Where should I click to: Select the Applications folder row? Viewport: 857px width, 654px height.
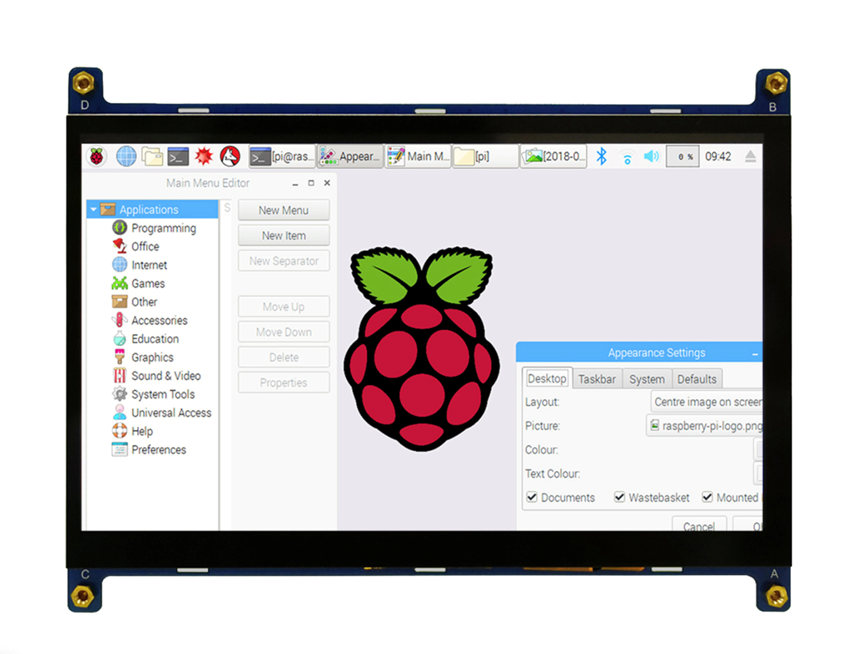152,210
